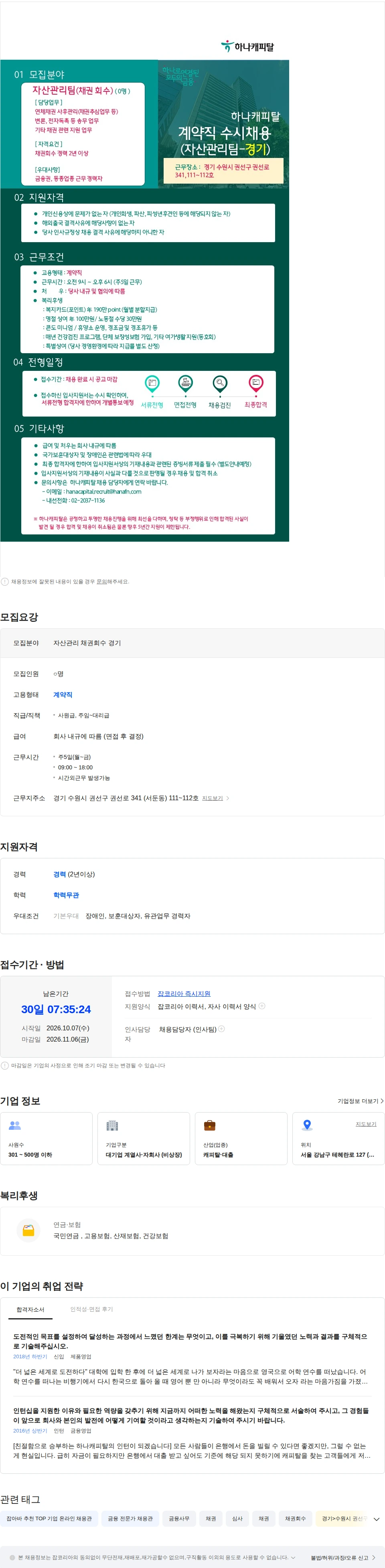Expand related tags with chevron arrow
Screen dimensions: 385x1568
377,1519
